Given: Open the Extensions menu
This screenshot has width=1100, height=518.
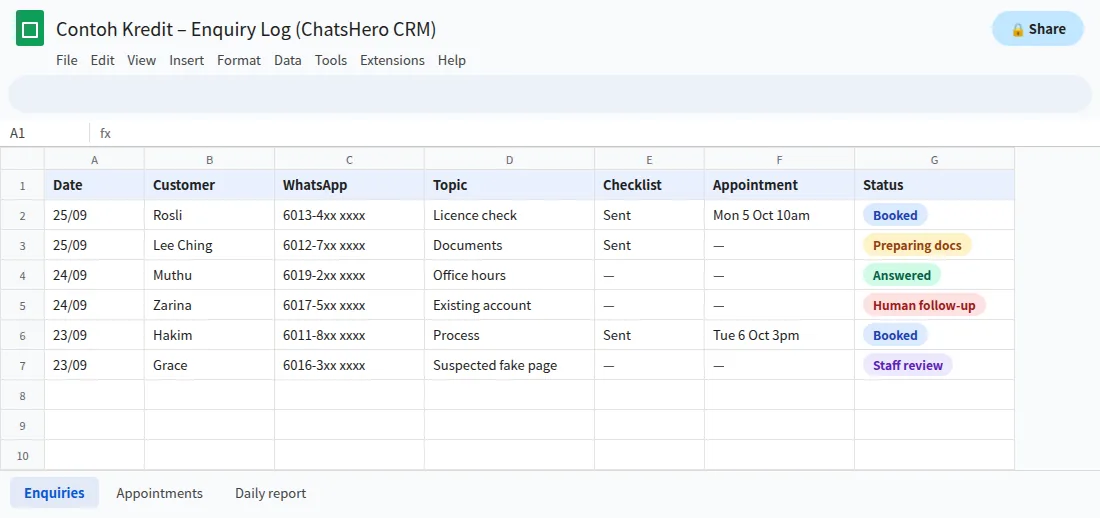Looking at the screenshot, I should tap(392, 60).
